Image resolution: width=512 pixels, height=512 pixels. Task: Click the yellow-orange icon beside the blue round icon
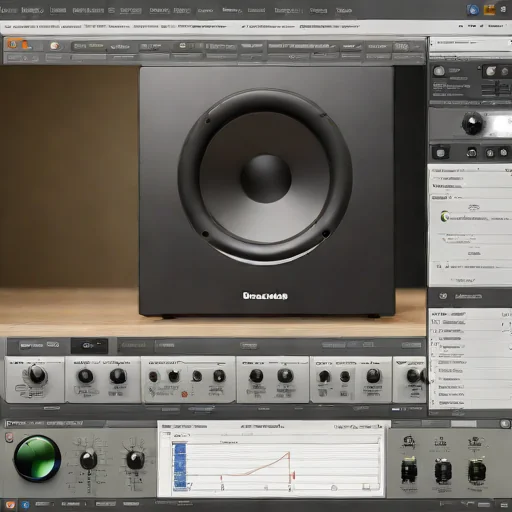point(489,10)
